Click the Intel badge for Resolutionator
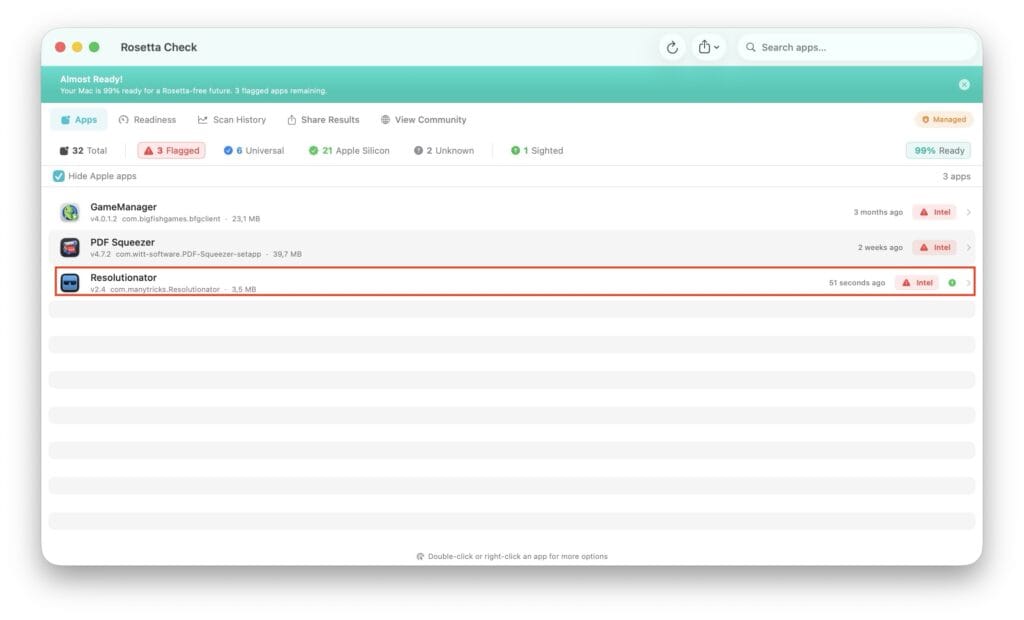This screenshot has width=1024, height=620. (917, 283)
